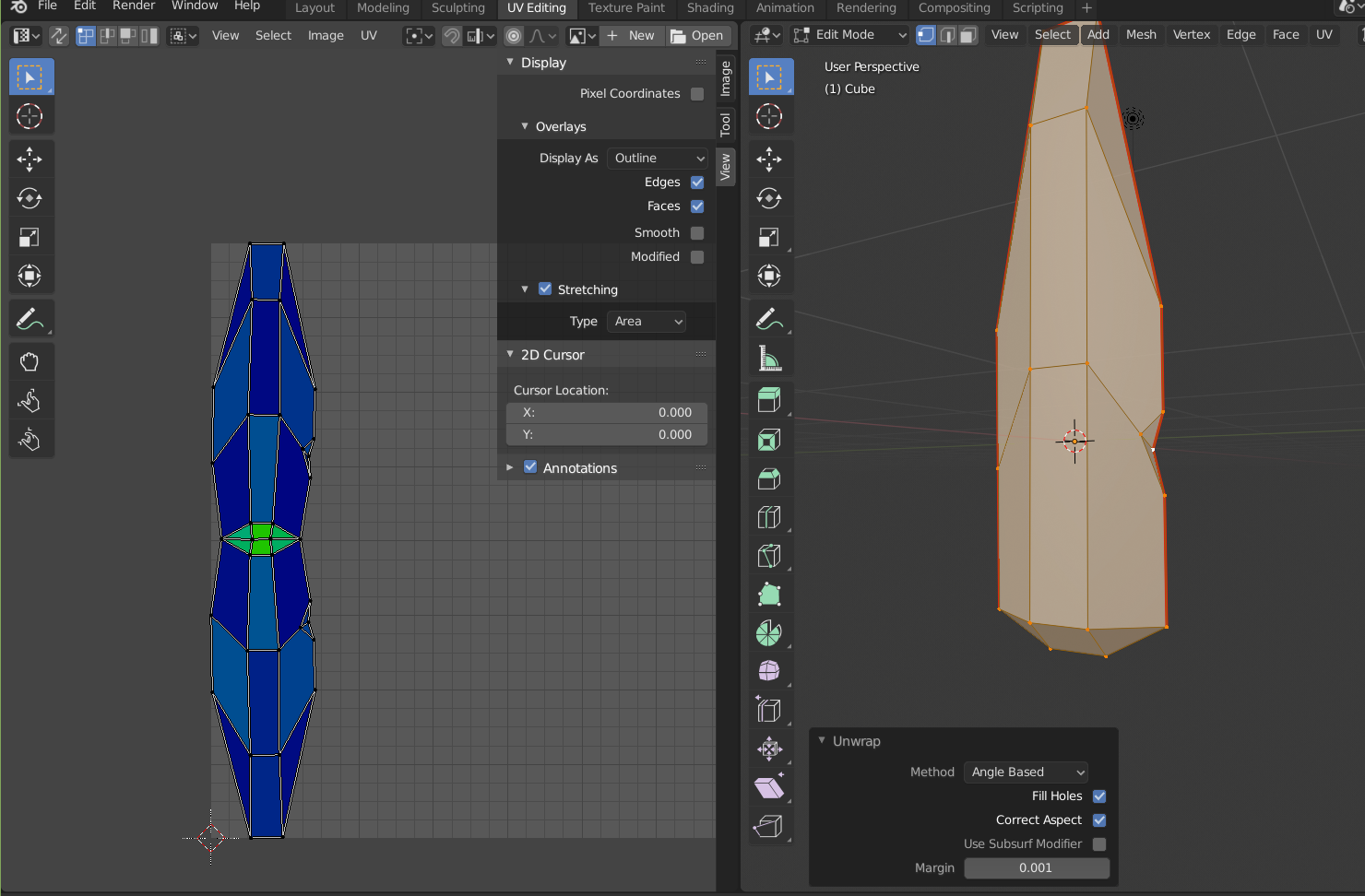Click the Margin value slider
1365x896 pixels.
click(1036, 868)
